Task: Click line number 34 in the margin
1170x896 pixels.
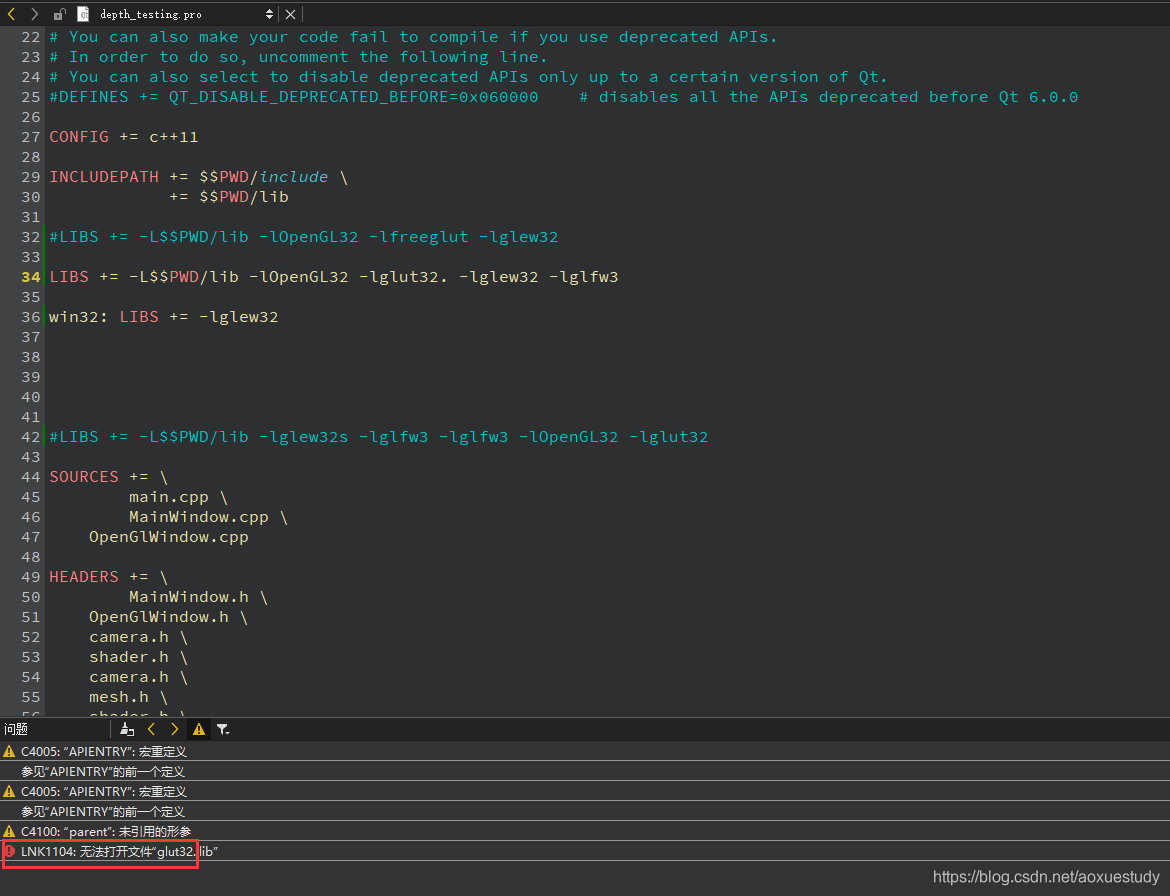Action: [x=30, y=276]
